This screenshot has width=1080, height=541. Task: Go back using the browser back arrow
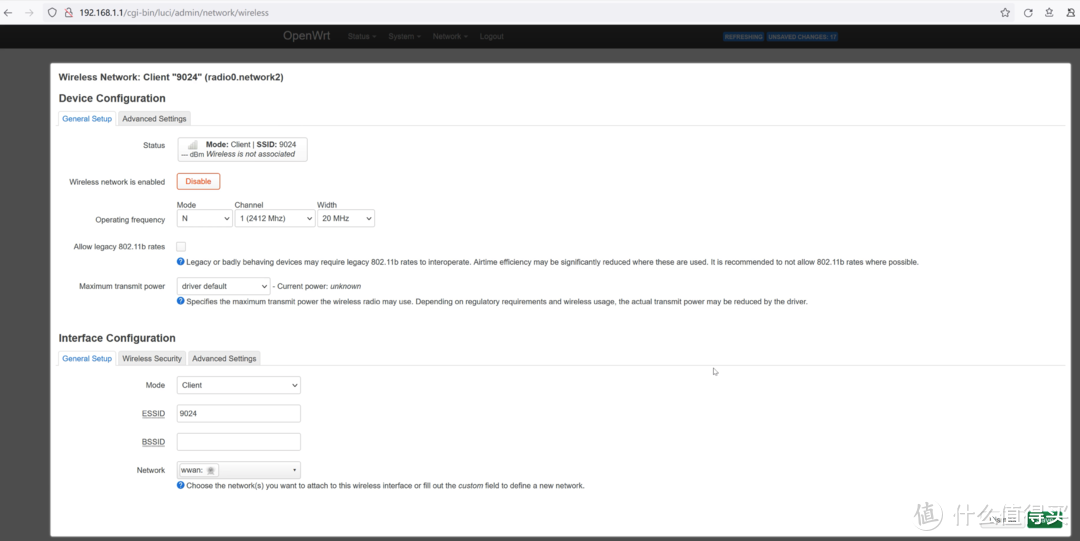(x=8, y=12)
